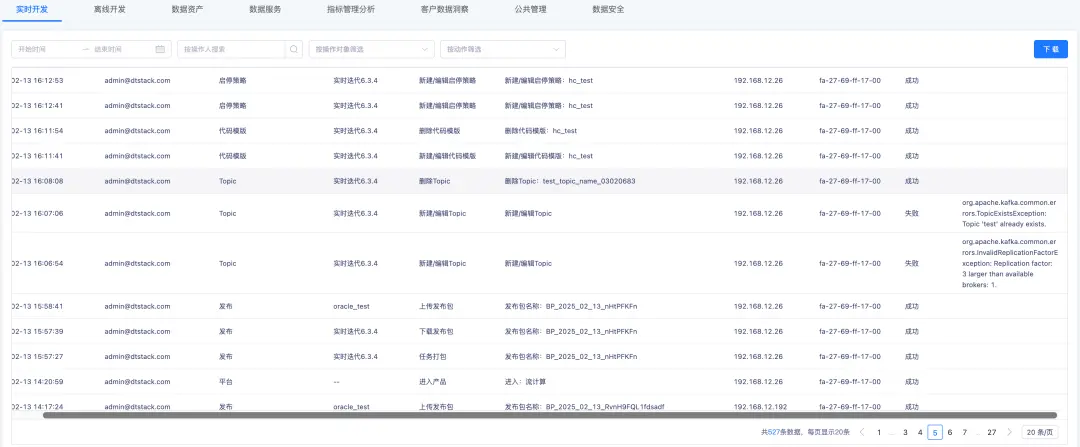The image size is (1080, 447).
Task: Jump to page 3
Action: pyautogui.click(x=905, y=433)
